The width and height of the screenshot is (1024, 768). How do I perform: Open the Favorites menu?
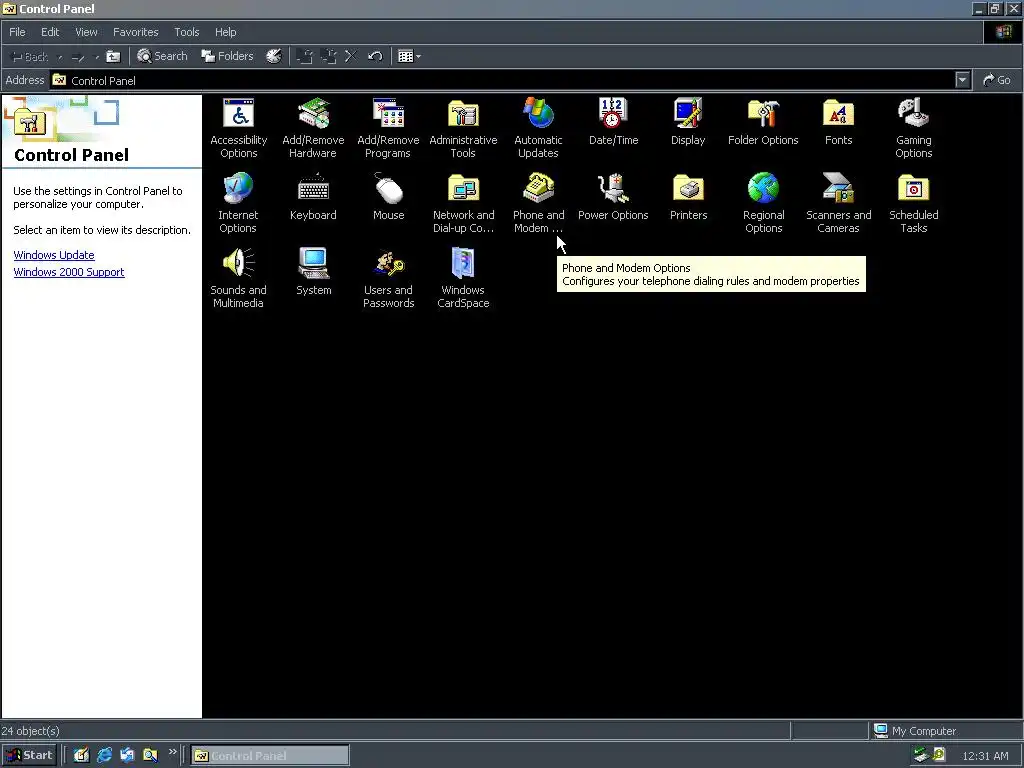pos(135,32)
